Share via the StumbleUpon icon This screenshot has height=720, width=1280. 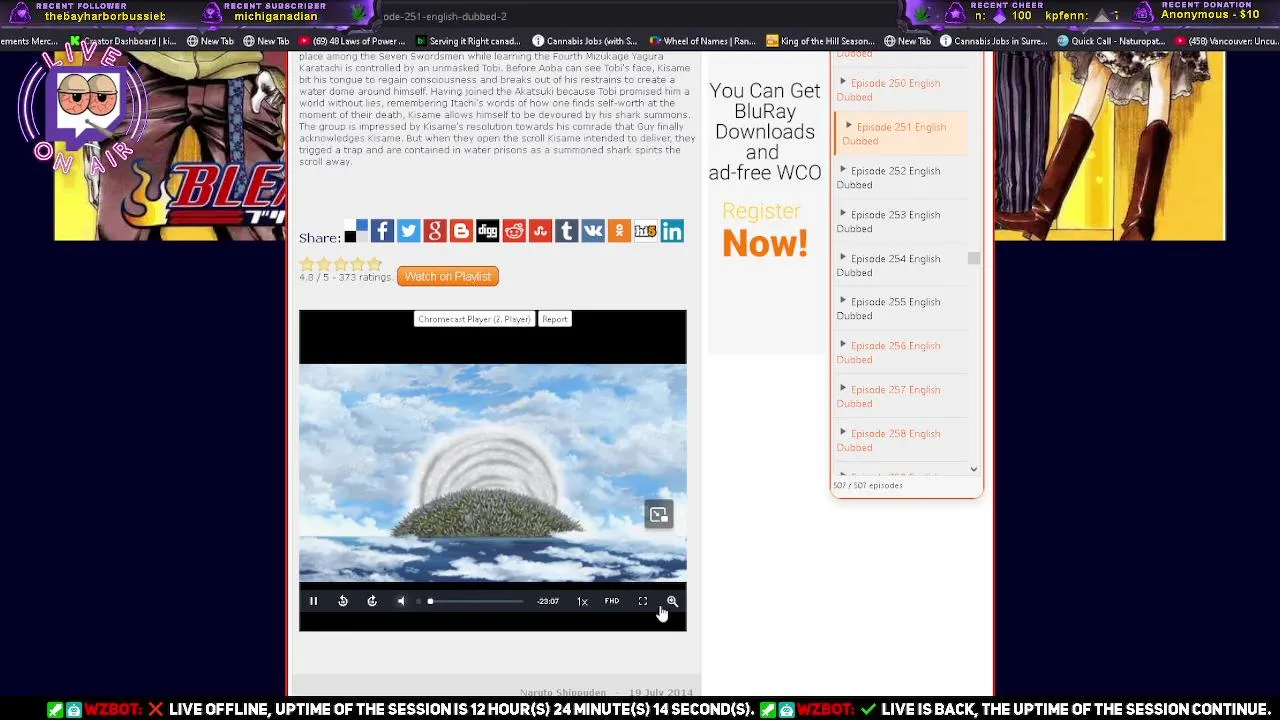[540, 232]
